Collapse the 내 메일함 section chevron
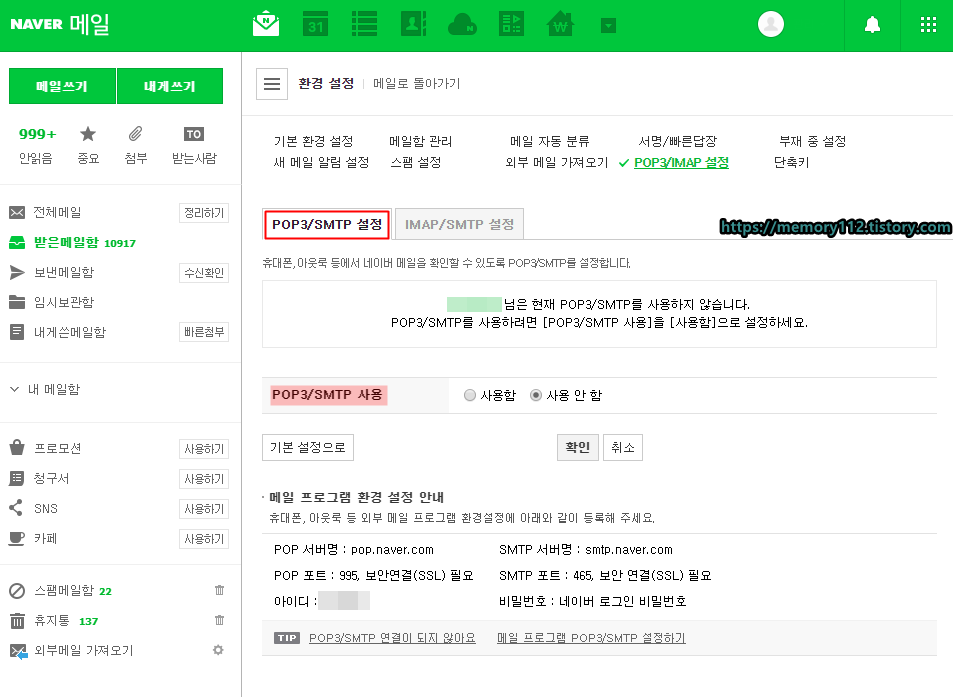This screenshot has height=697, width=953. pos(15,389)
